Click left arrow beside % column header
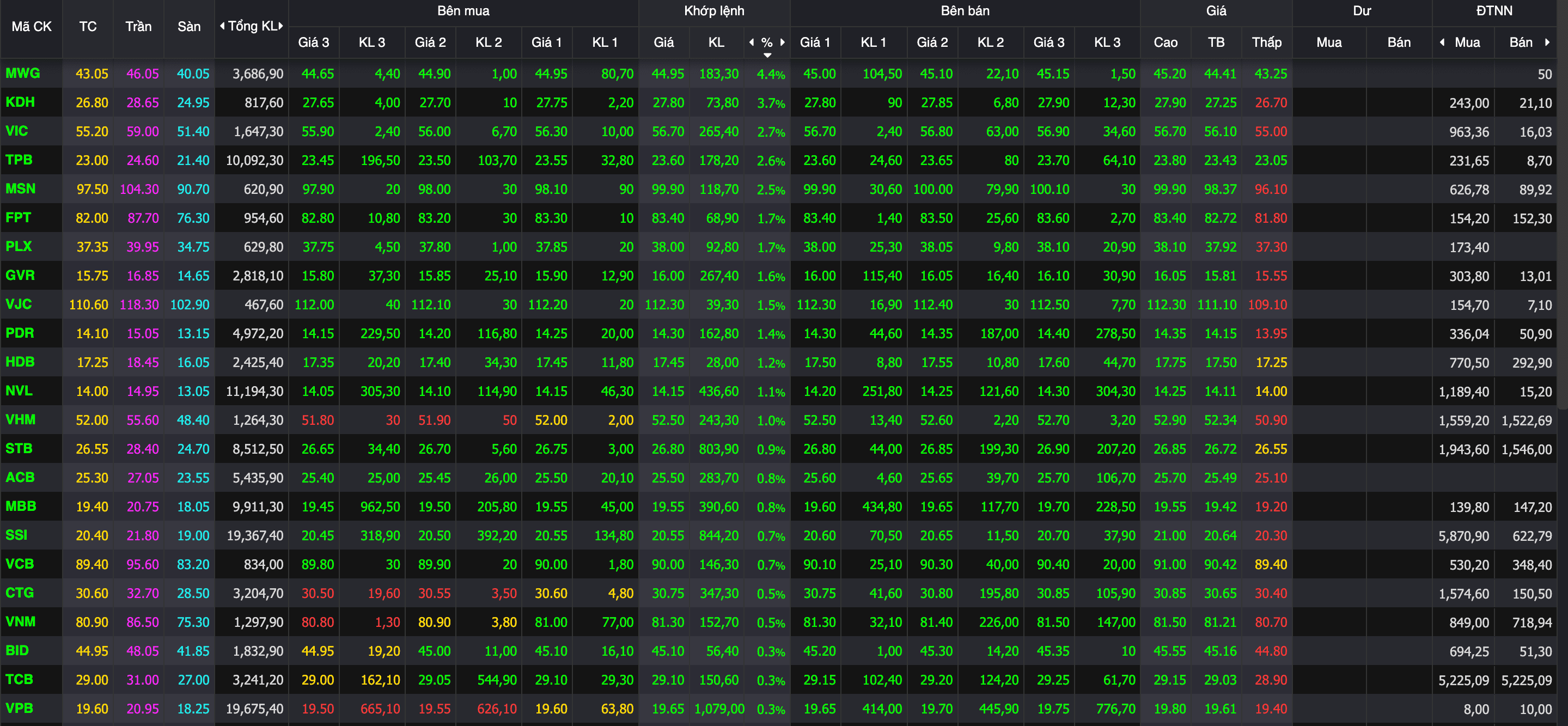Screen dimensions: 1568x726 (x=752, y=42)
